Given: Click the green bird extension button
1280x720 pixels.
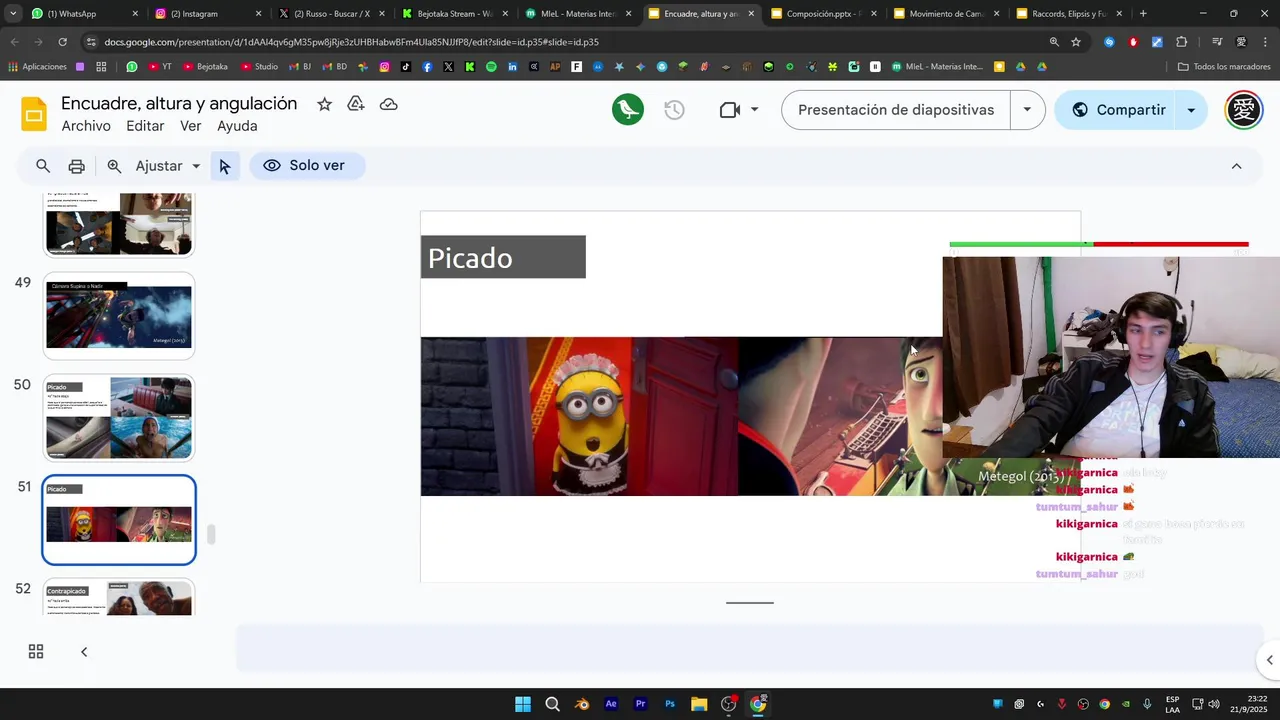Looking at the screenshot, I should (x=628, y=109).
